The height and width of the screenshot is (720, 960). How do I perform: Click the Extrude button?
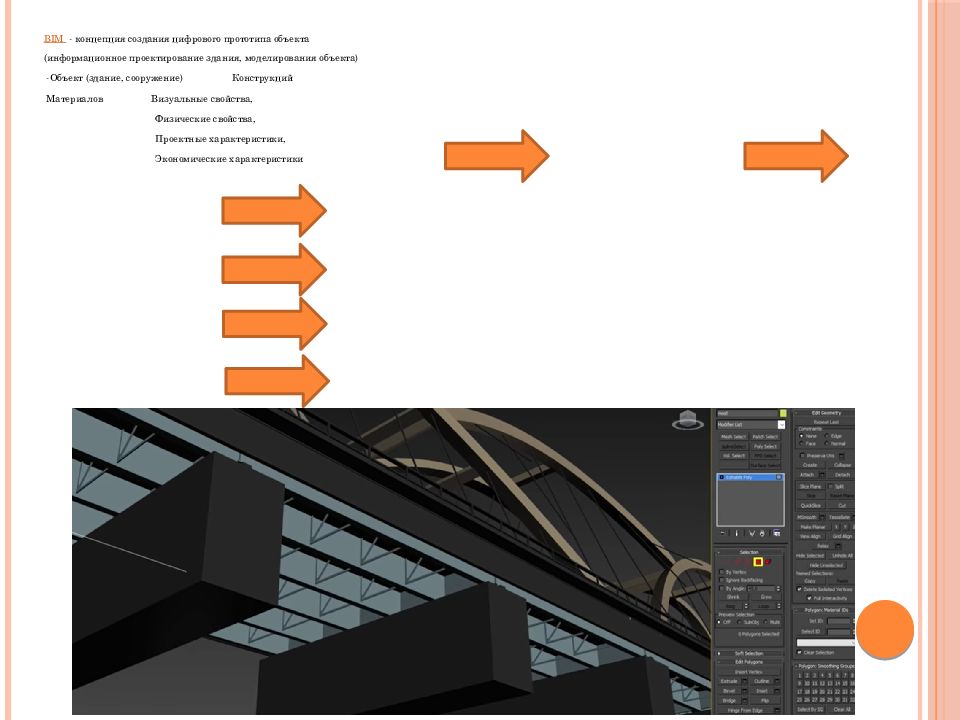(x=729, y=681)
